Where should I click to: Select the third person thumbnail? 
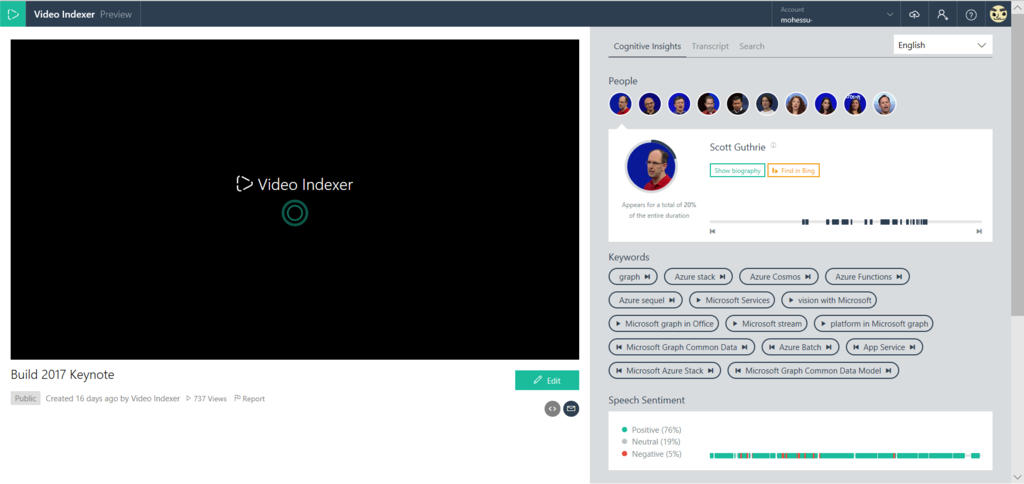679,103
